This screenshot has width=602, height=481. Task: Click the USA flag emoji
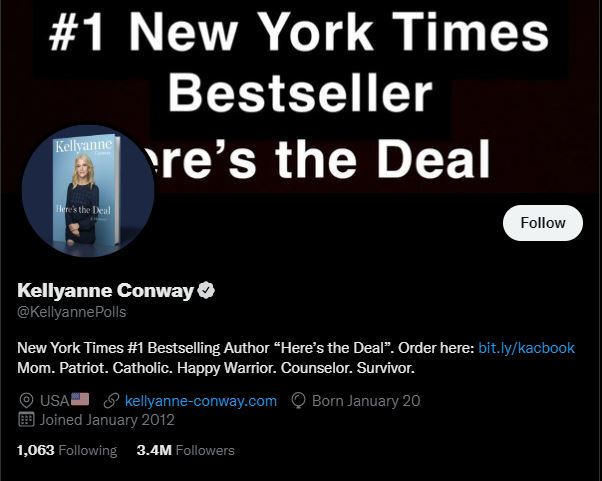(80, 399)
